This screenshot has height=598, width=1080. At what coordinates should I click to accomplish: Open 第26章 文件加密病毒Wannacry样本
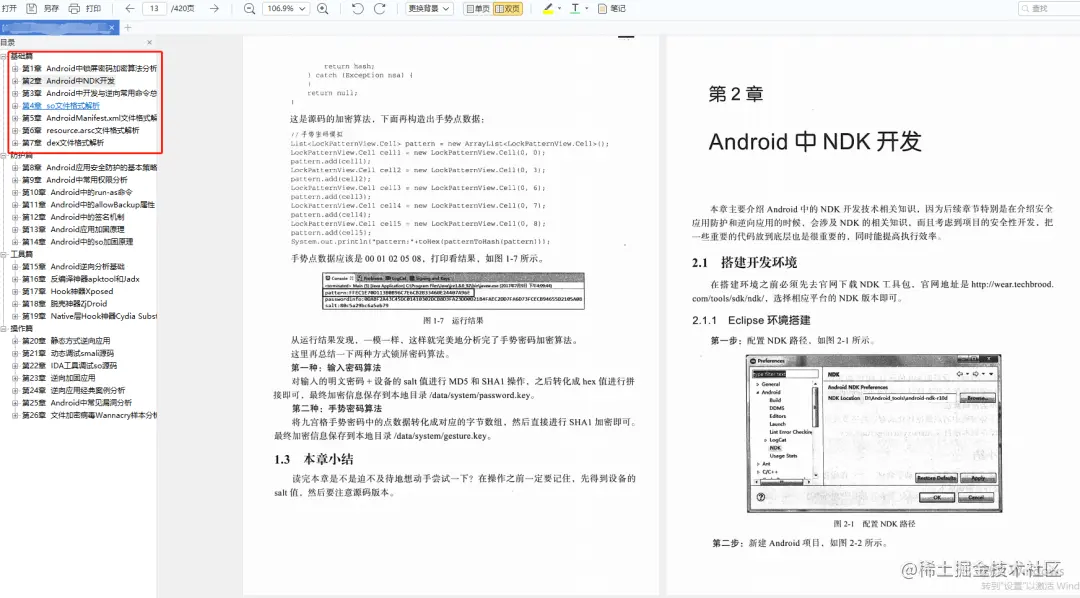click(x=90, y=415)
